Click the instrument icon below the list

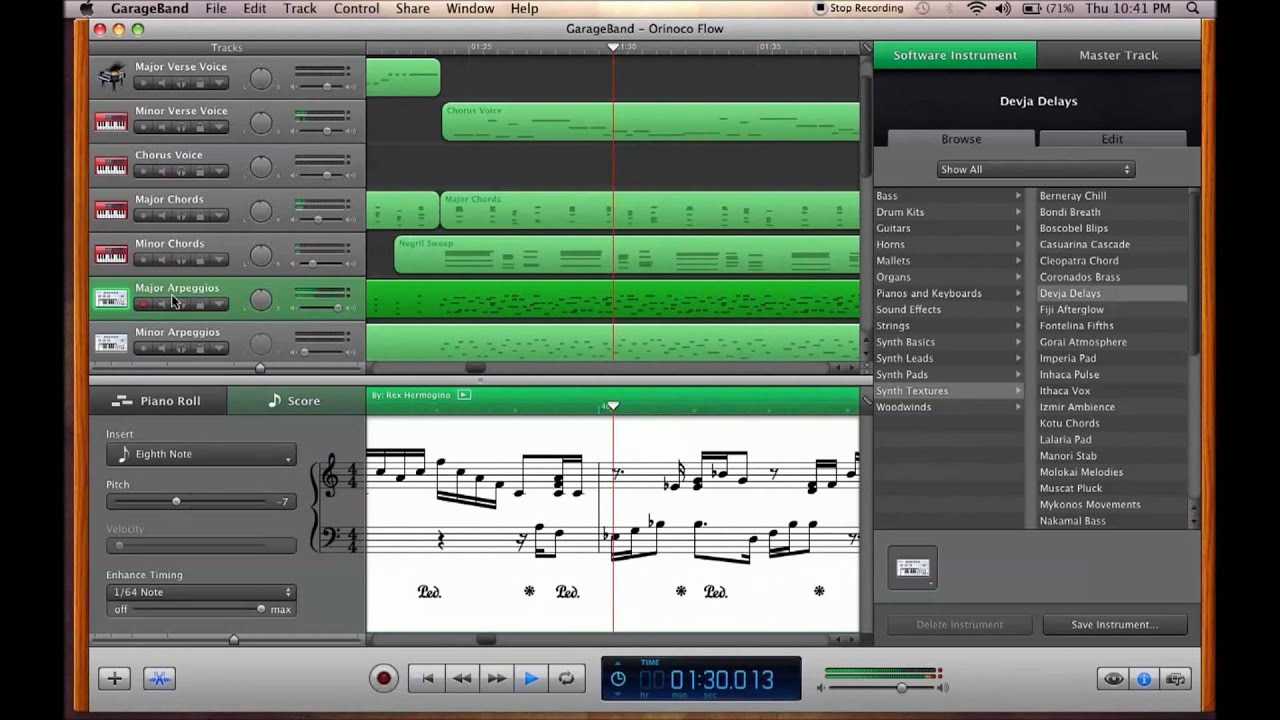(912, 568)
